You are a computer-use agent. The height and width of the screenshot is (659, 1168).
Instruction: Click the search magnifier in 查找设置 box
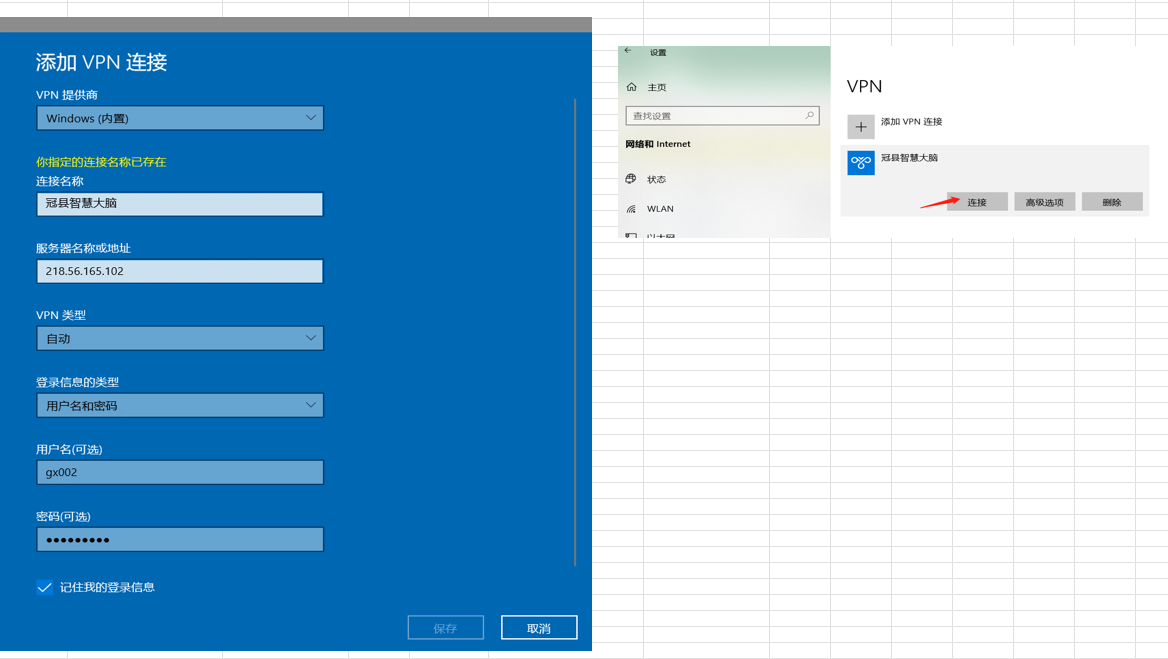pyautogui.click(x=810, y=116)
